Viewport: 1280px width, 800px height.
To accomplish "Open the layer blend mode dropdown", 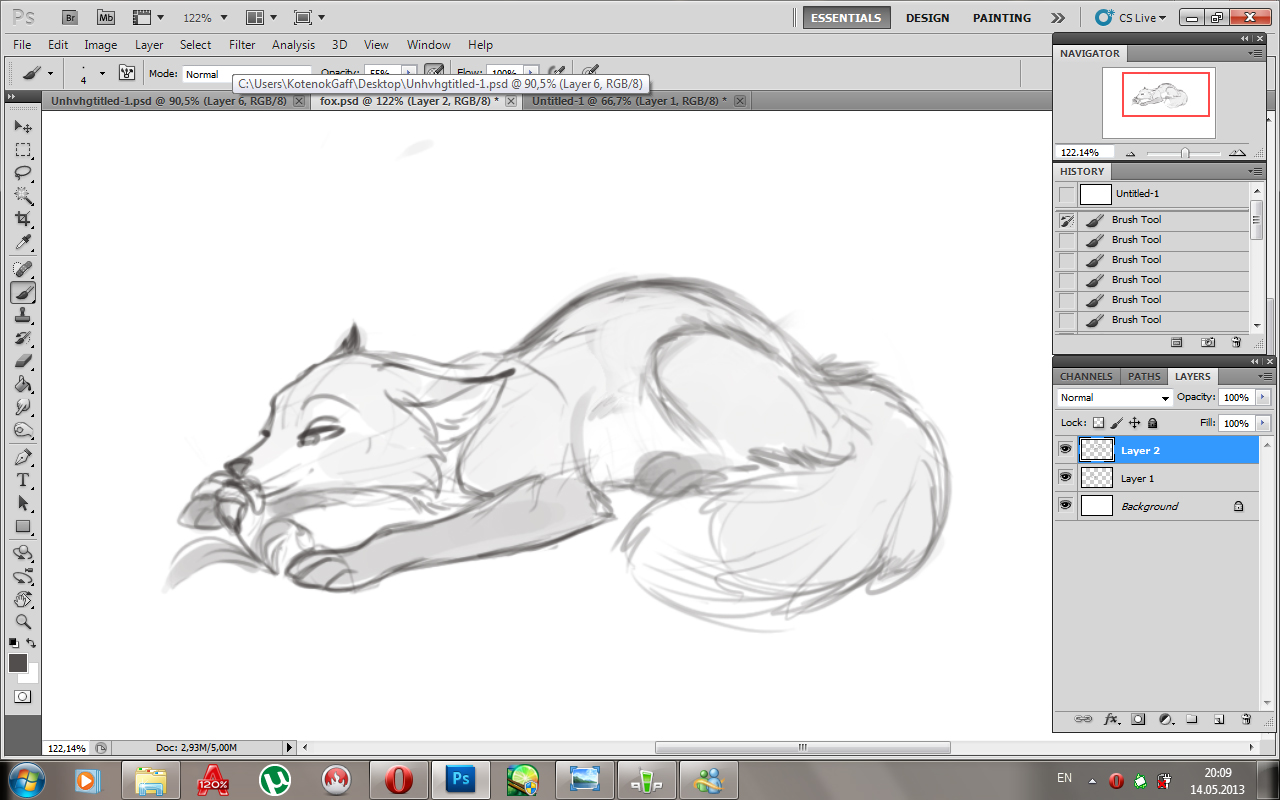I will [x=1114, y=398].
